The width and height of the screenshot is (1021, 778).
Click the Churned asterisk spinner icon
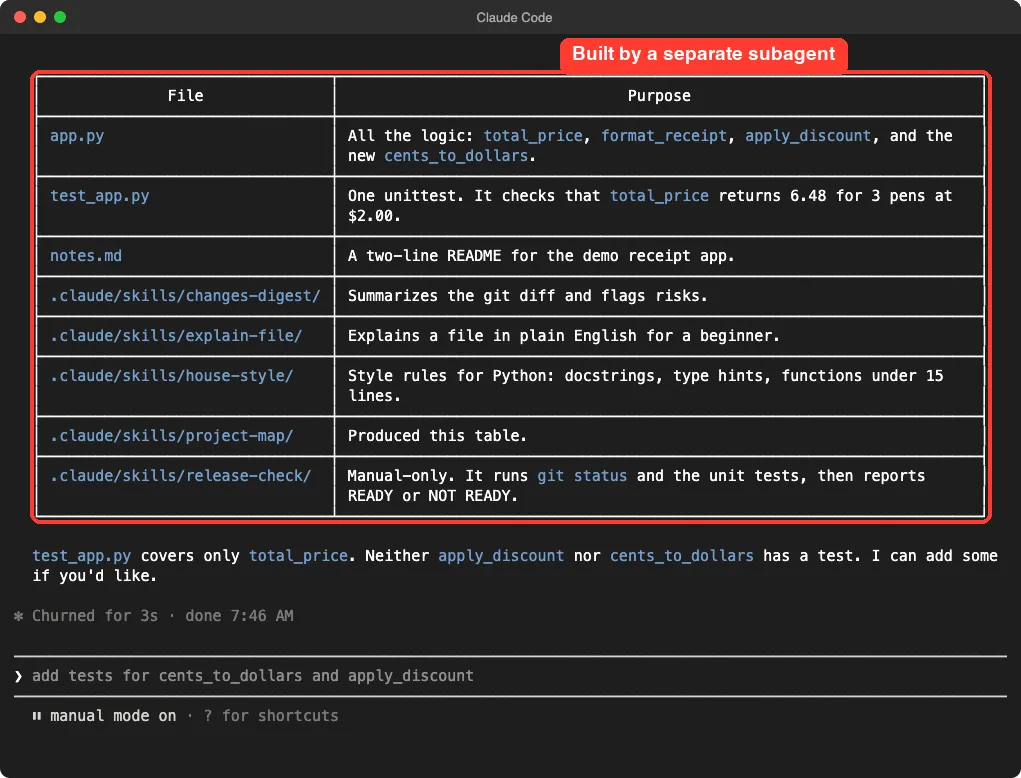18,616
